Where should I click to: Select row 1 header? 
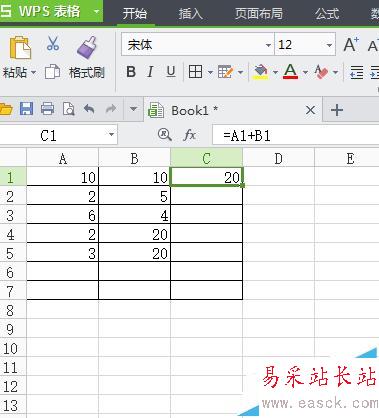click(x=13, y=177)
